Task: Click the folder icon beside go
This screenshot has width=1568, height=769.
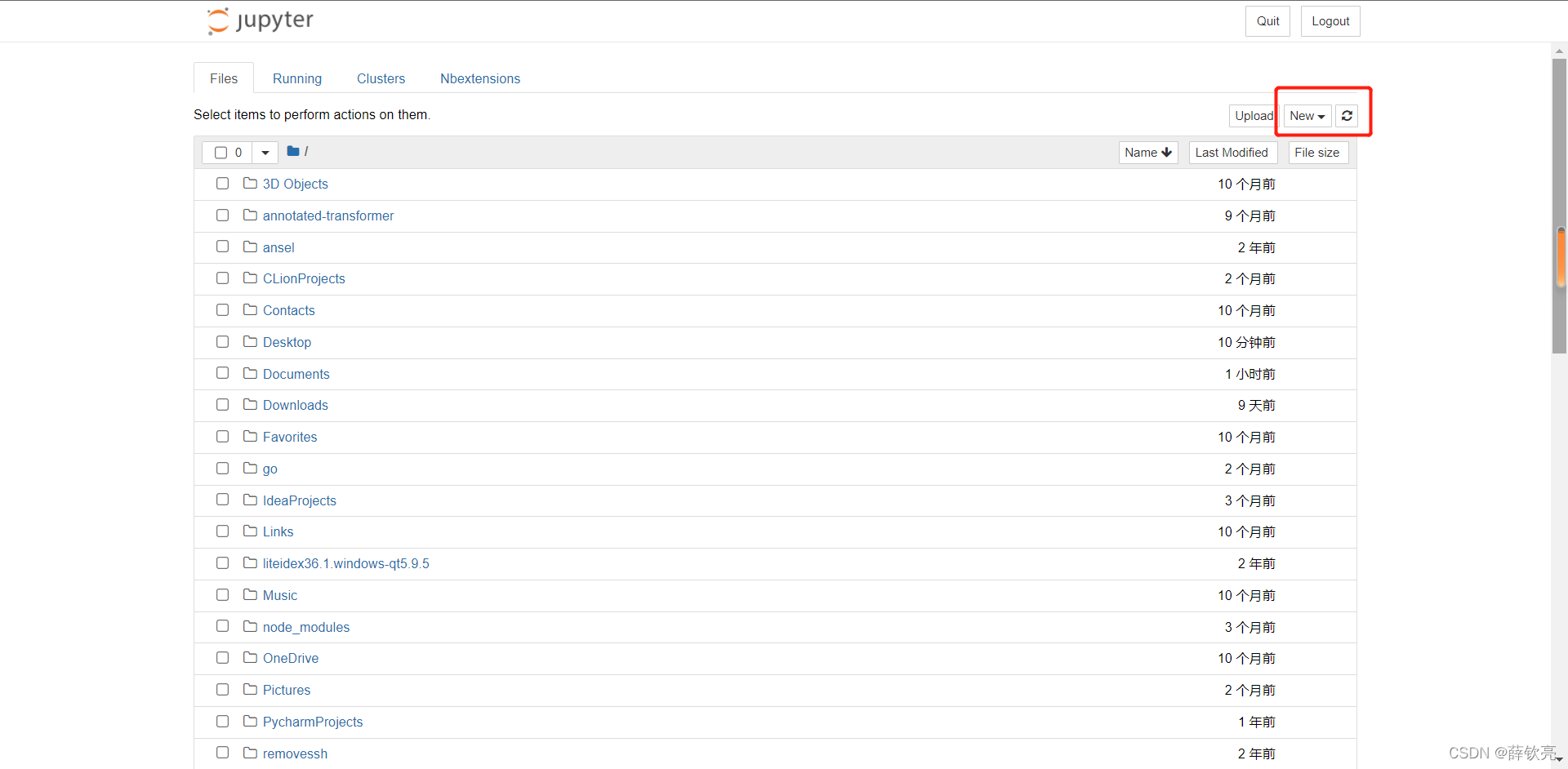Action: 251,469
